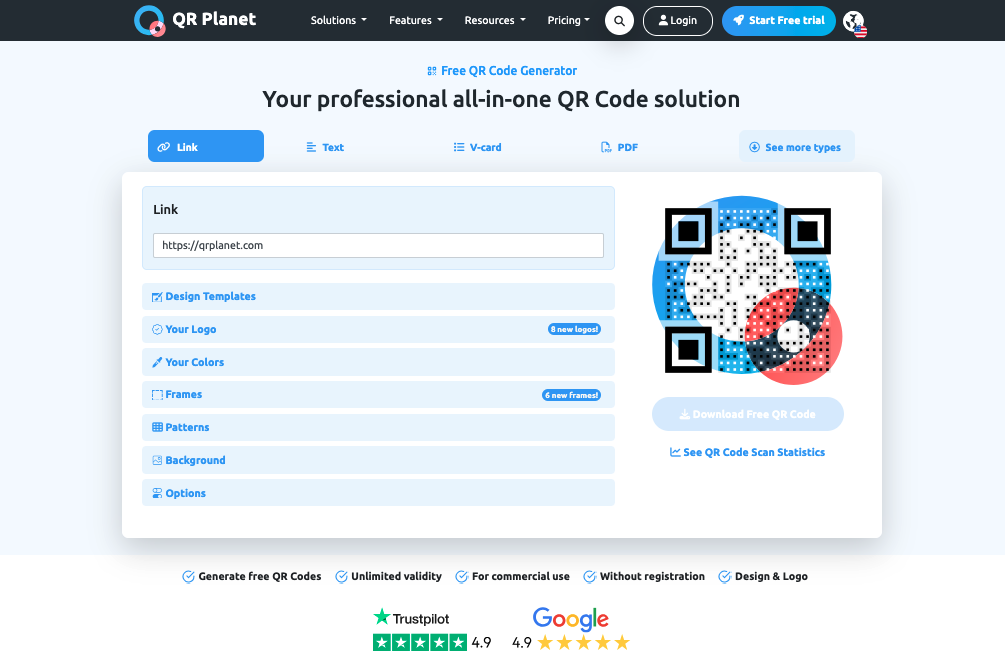Open the Resources dropdown menu
Screen dimensions: 1005x661
point(495,21)
